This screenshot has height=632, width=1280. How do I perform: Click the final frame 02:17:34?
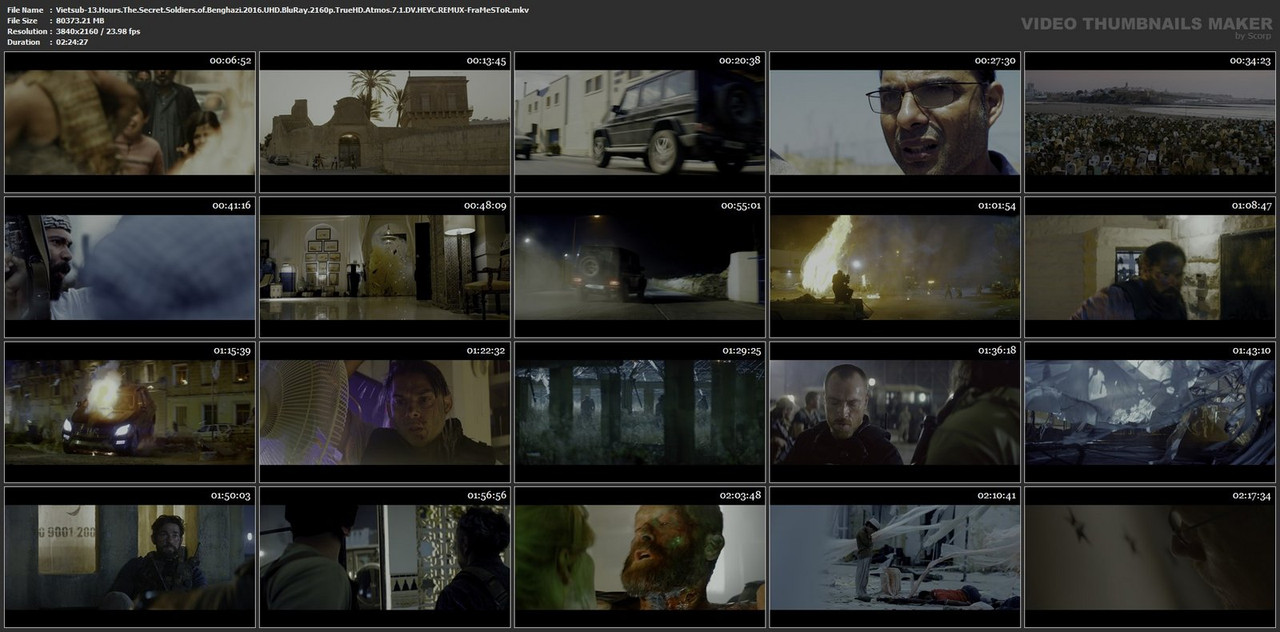(1150, 557)
